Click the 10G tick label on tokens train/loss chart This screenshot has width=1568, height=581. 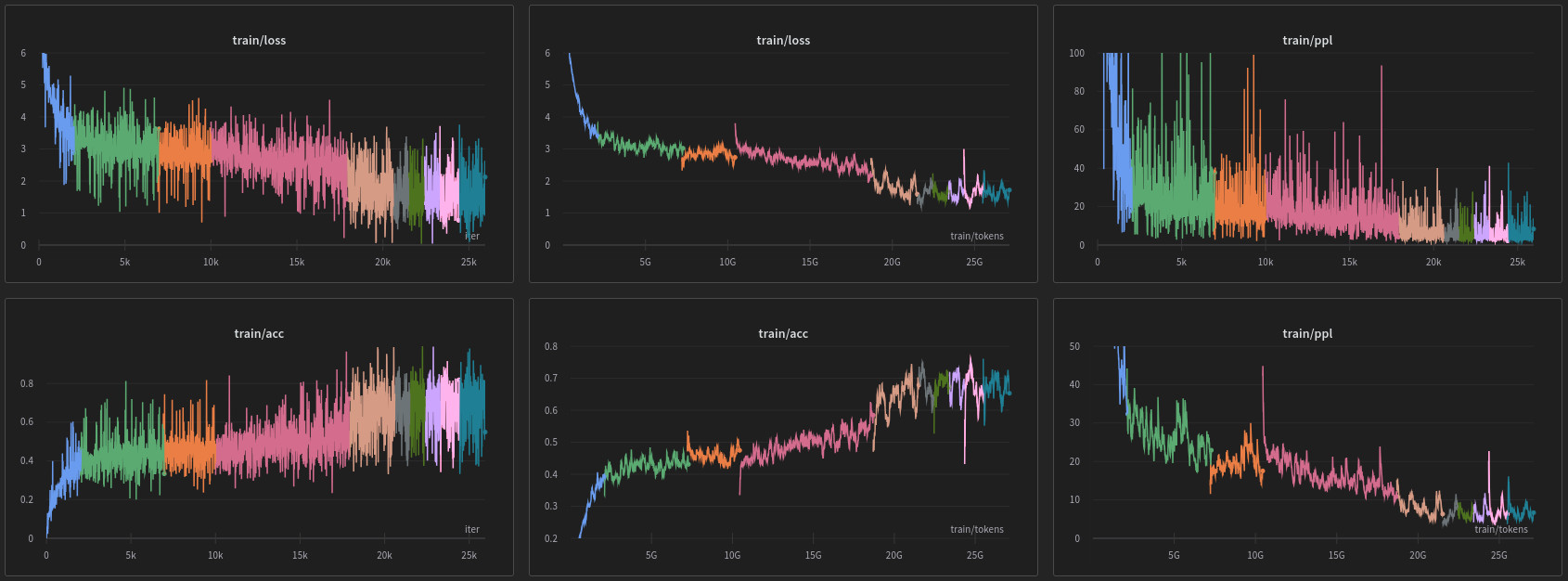coord(727,263)
